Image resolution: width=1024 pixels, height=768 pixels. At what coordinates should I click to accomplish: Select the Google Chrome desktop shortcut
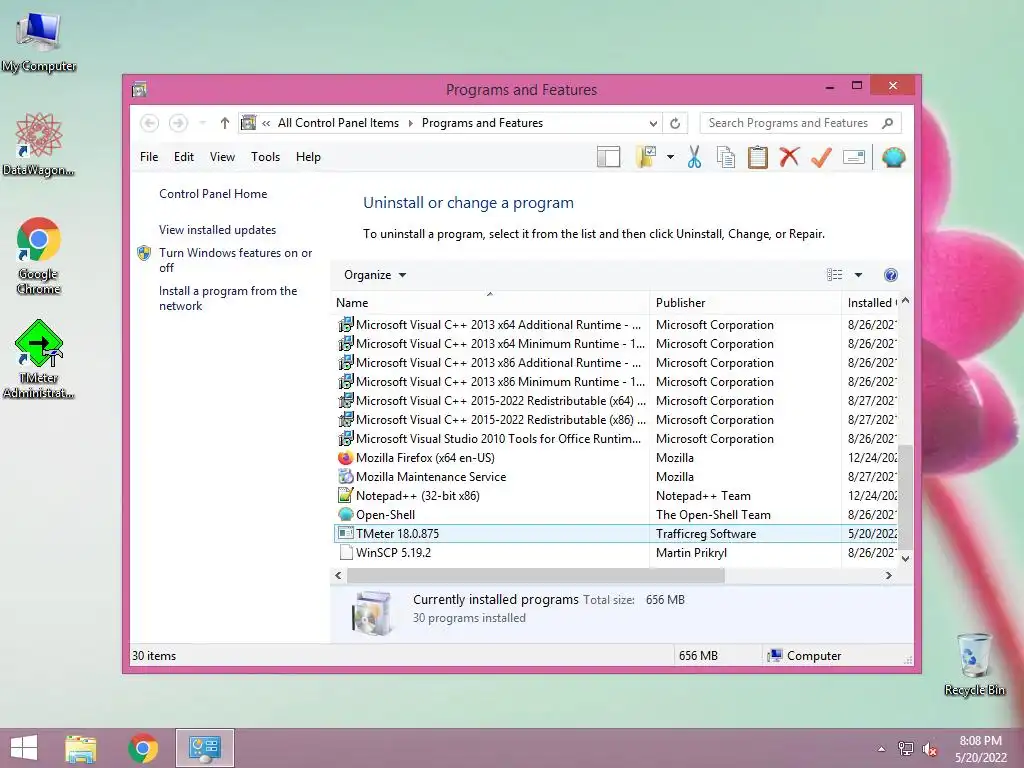pyautogui.click(x=39, y=256)
